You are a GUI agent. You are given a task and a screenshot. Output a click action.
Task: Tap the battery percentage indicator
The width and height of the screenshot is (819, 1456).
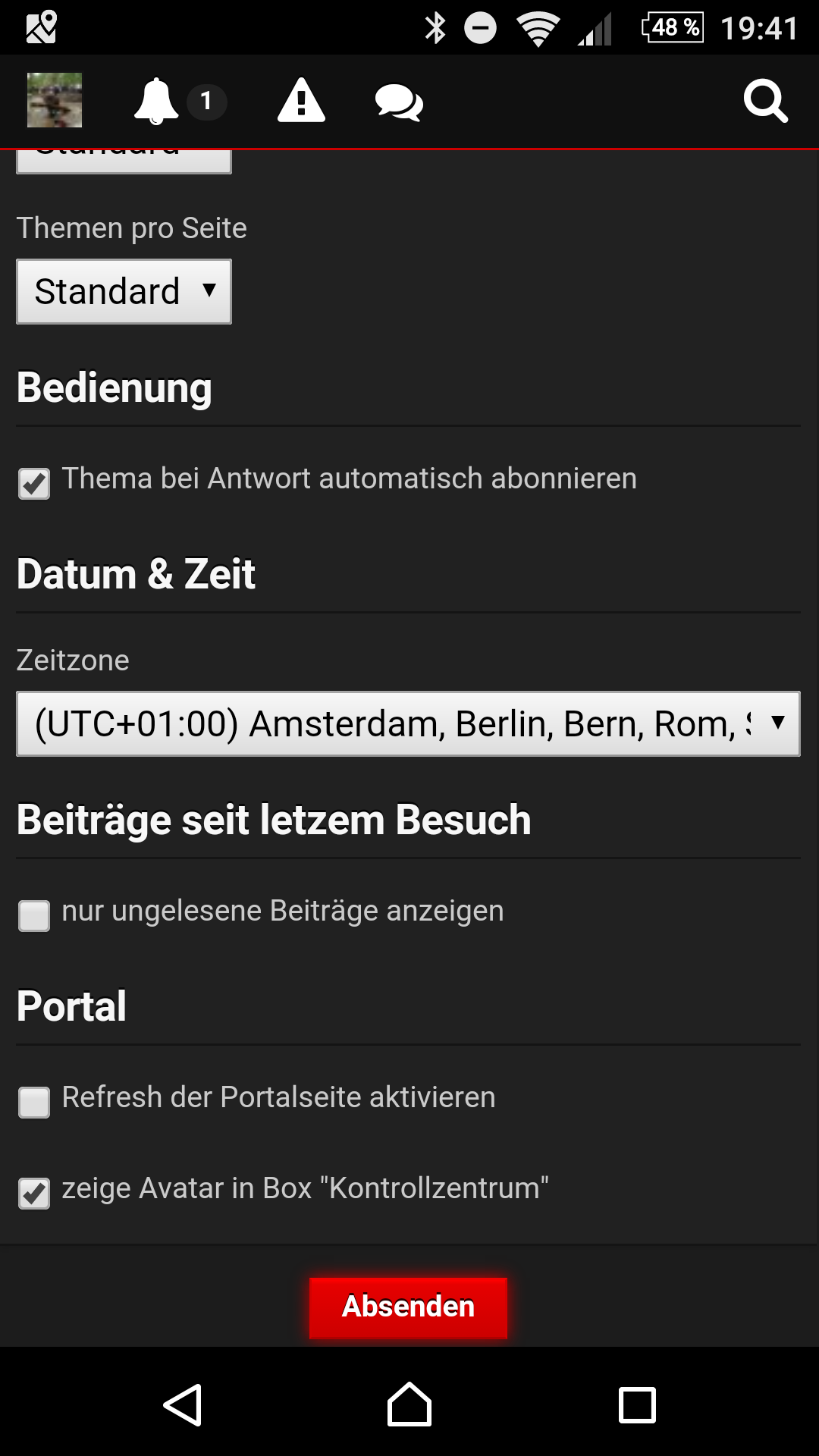tap(672, 28)
